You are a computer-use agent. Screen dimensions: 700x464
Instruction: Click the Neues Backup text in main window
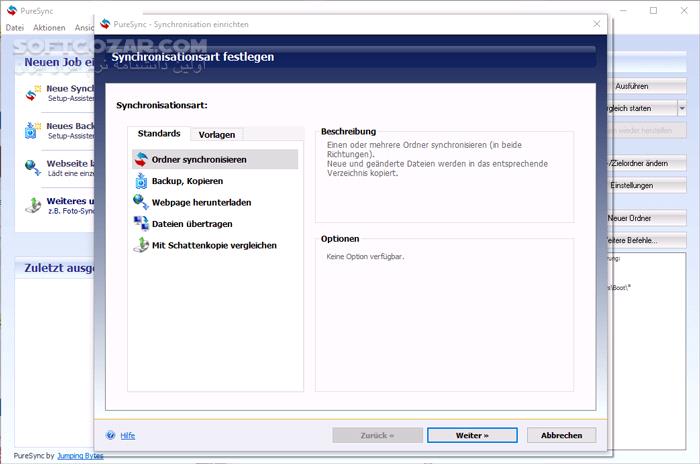tap(70, 126)
